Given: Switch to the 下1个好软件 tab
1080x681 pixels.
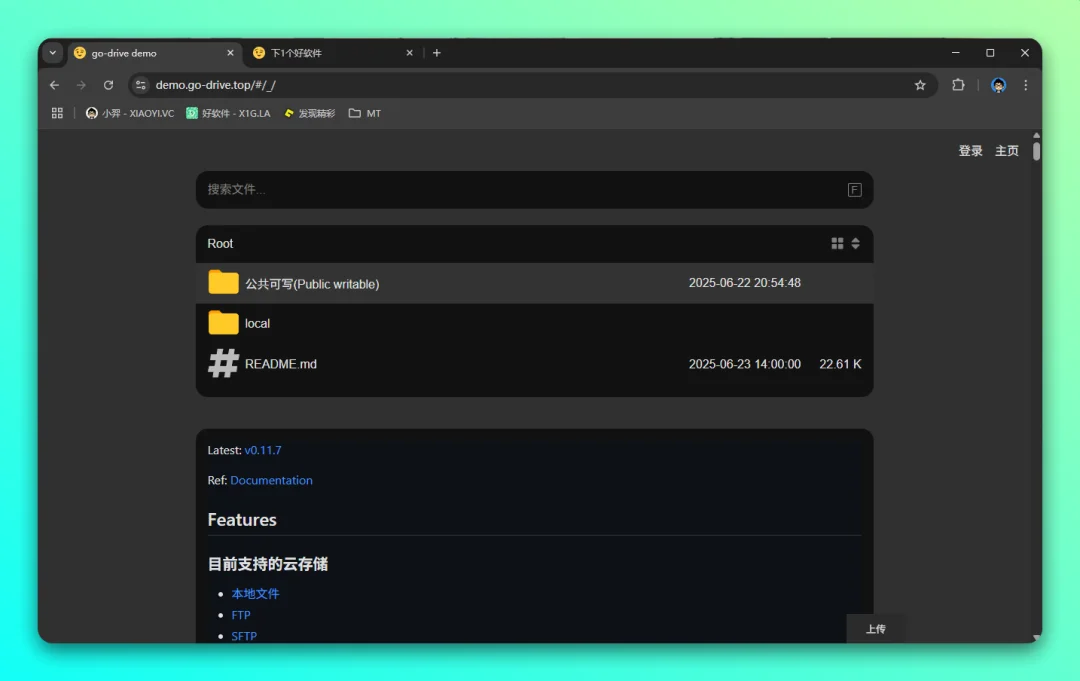Looking at the screenshot, I should coord(333,53).
